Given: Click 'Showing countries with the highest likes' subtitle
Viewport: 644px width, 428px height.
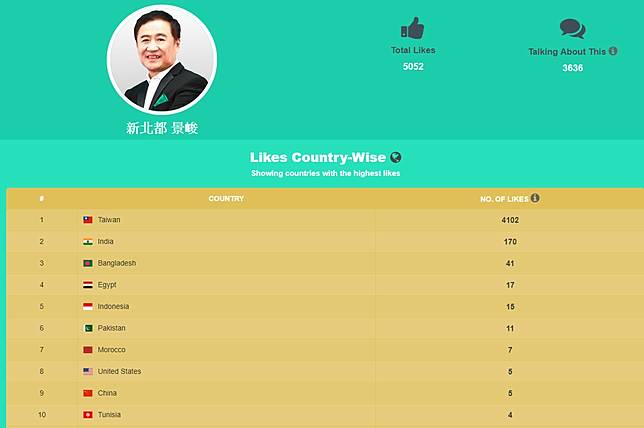Looking at the screenshot, I should point(326,173).
